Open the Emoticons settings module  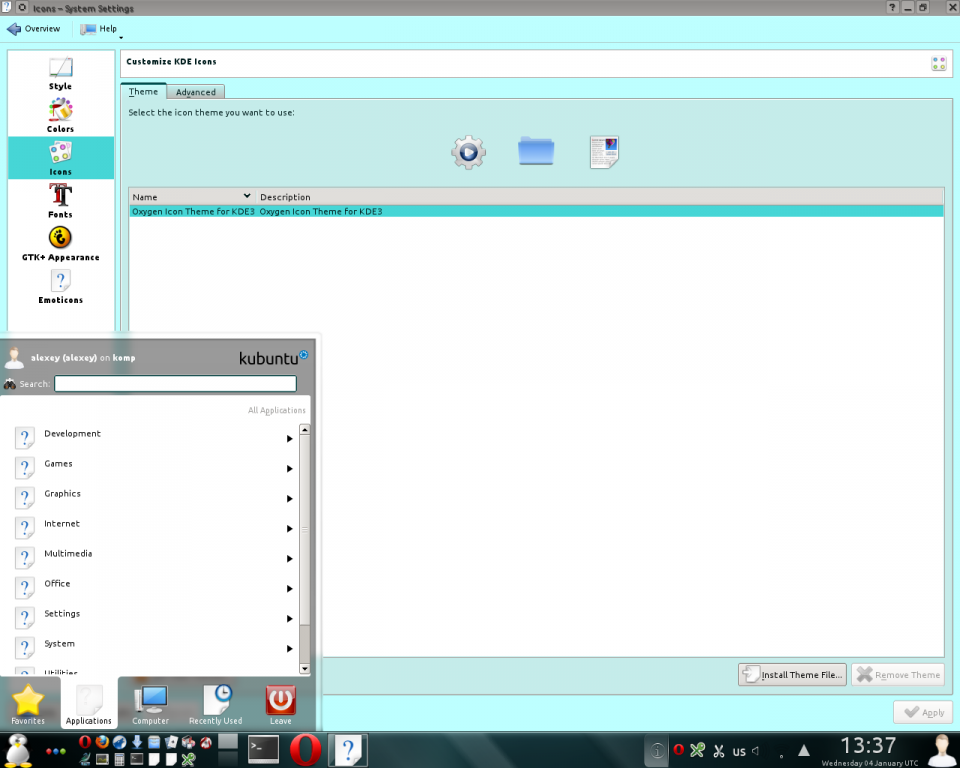click(61, 287)
